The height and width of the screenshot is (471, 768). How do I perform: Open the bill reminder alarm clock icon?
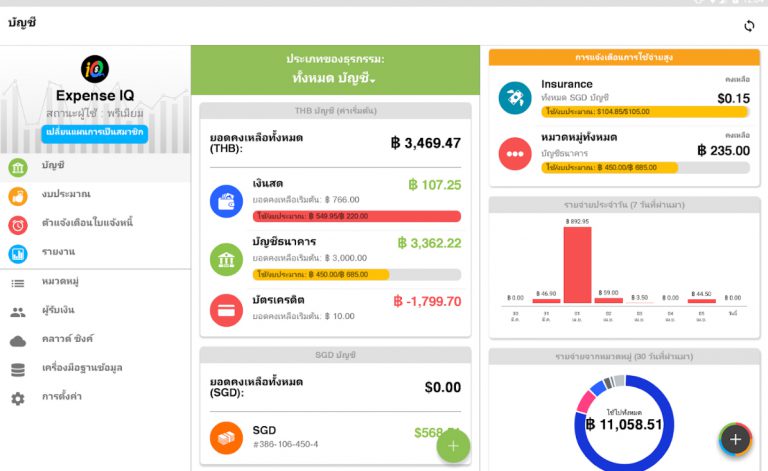coord(18,225)
